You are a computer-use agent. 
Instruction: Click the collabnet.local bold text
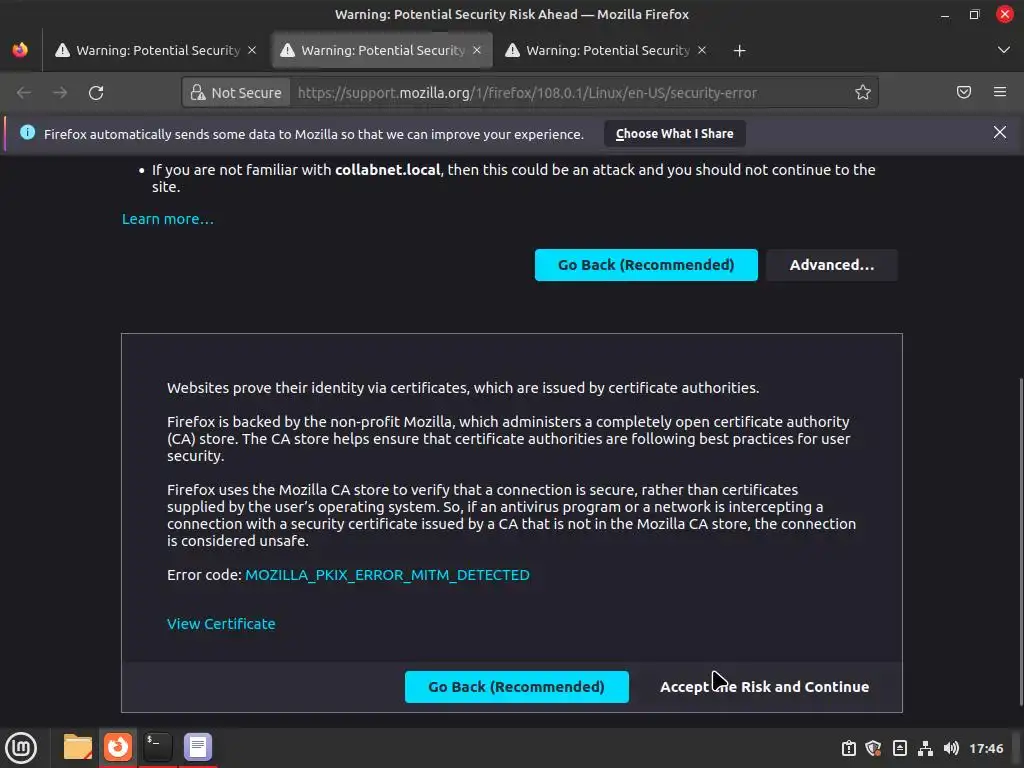pyautogui.click(x=387, y=170)
